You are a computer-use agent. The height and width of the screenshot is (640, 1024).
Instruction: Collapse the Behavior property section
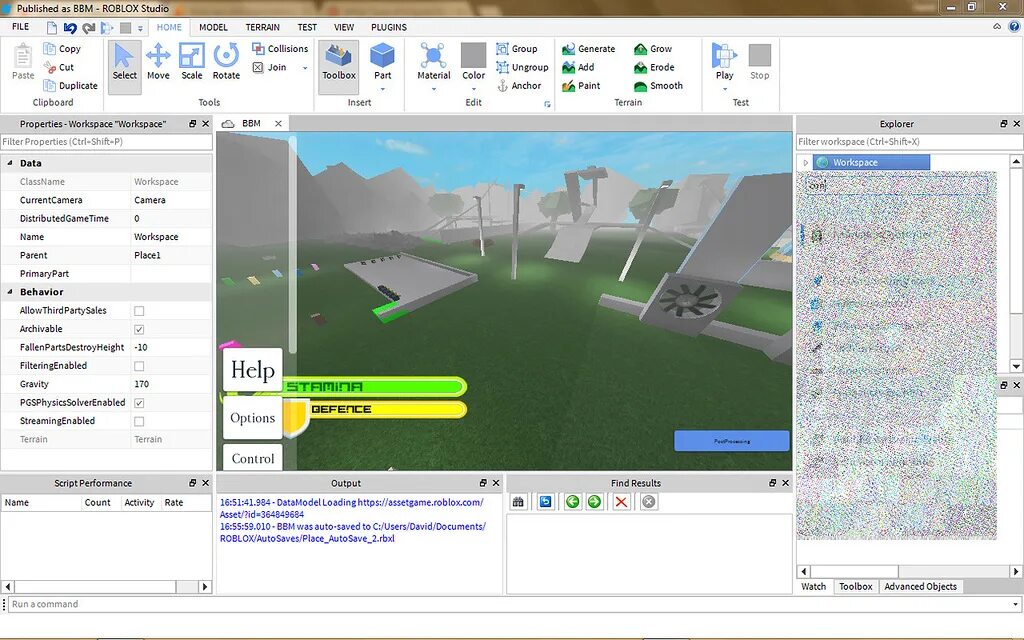[x=10, y=291]
